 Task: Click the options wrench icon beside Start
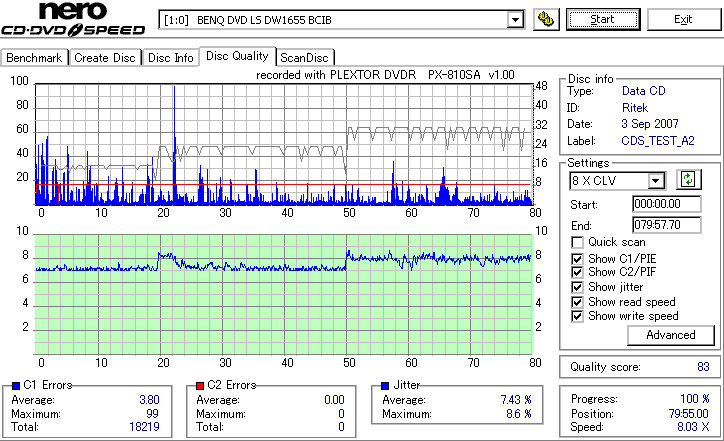click(x=546, y=19)
